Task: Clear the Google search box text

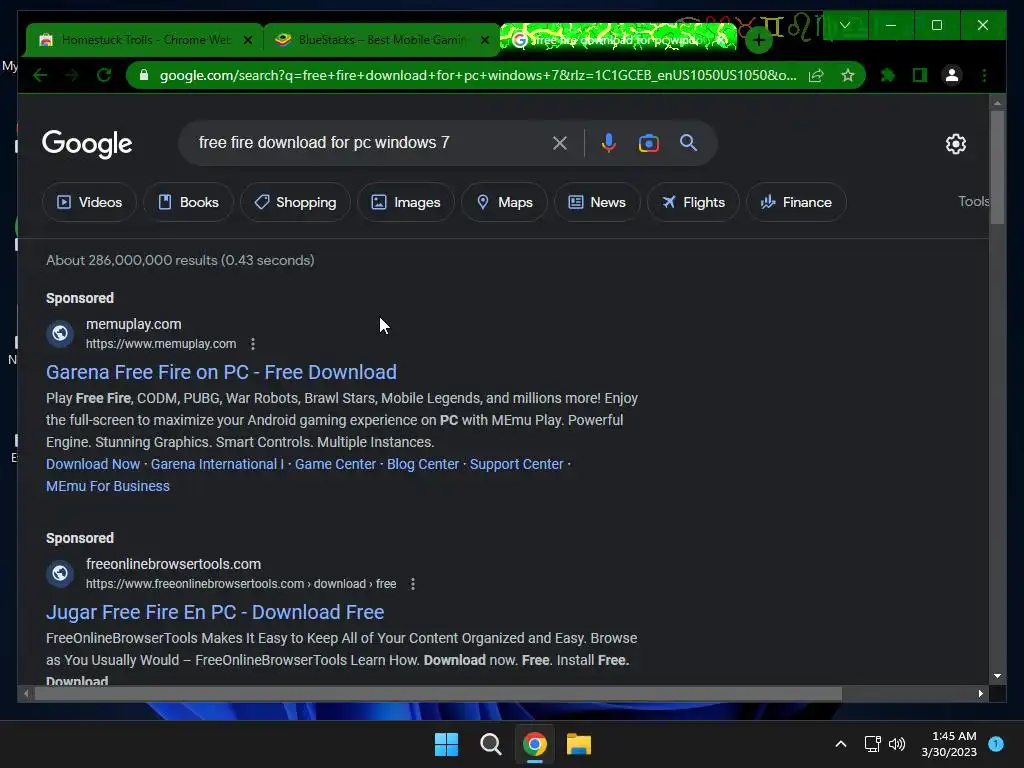Action: pos(560,143)
